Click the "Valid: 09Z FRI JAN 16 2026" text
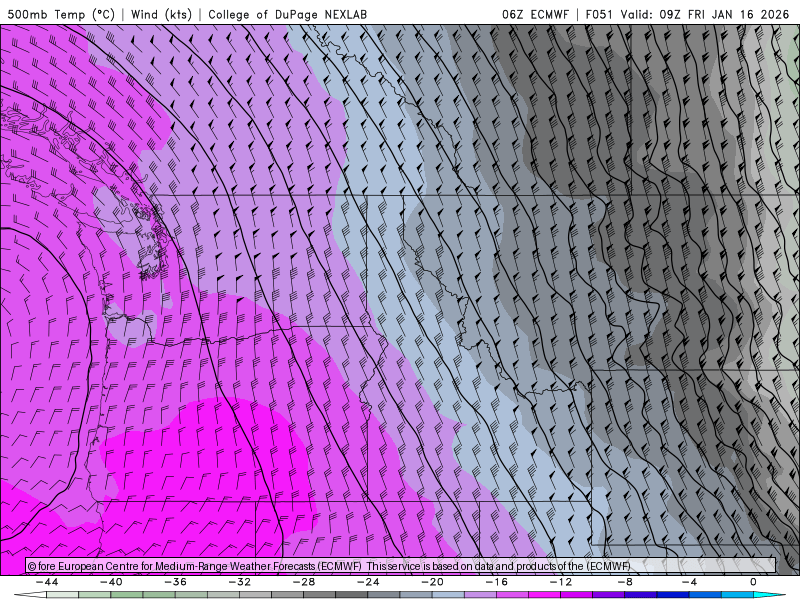 pyautogui.click(x=705, y=14)
